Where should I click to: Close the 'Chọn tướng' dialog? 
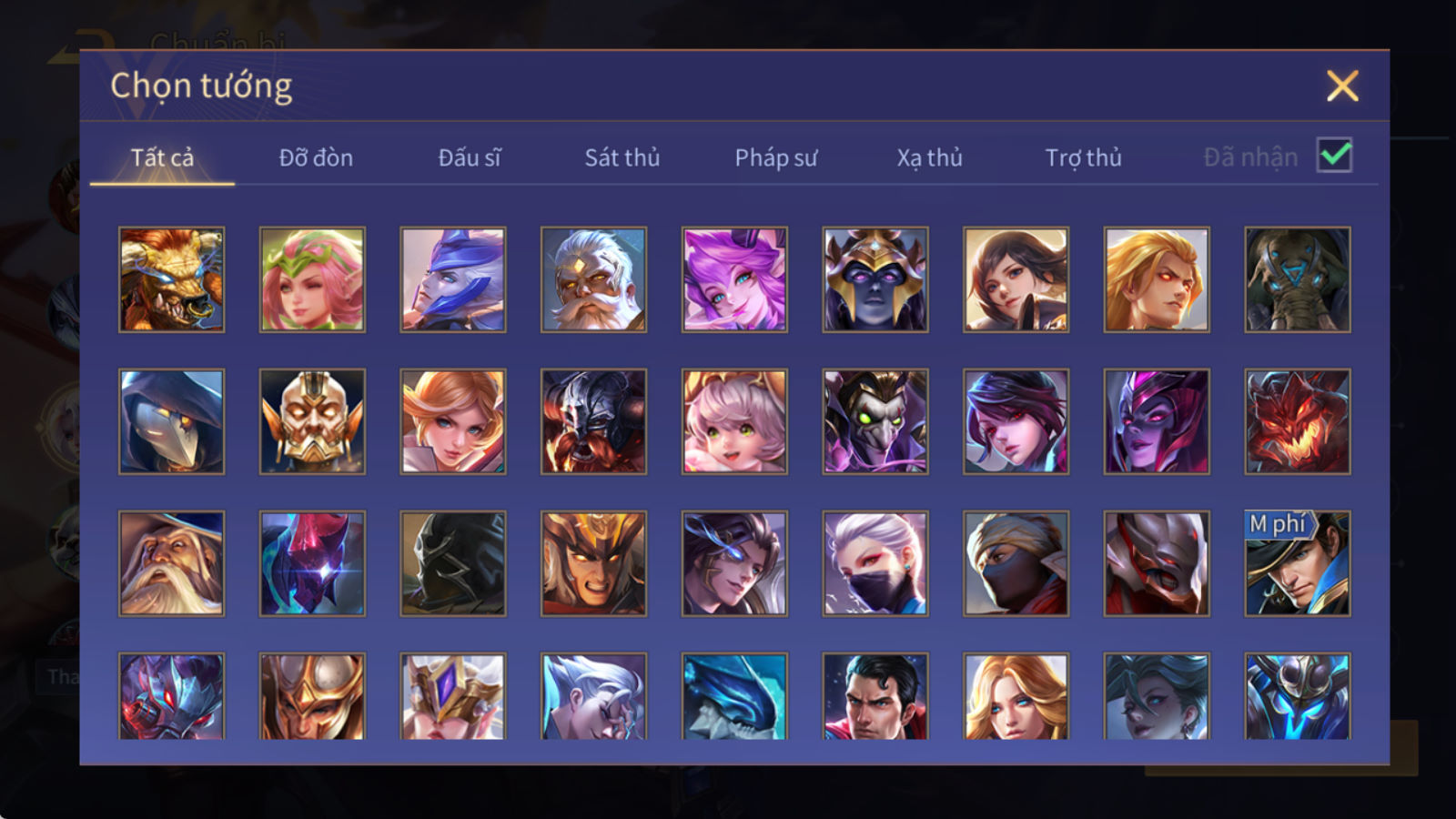click(x=1342, y=86)
